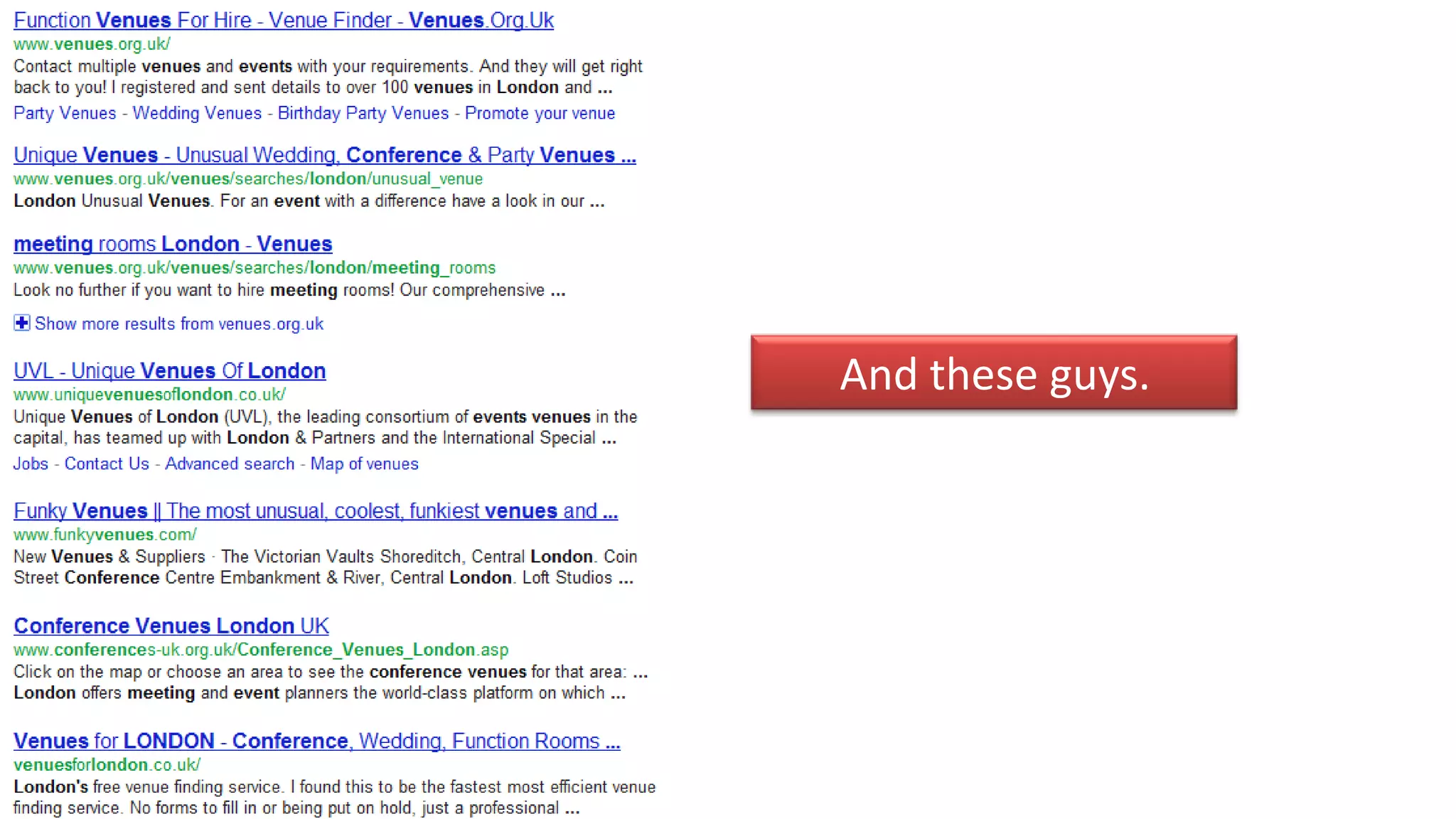Expand Show more results from venues.org.uk
Viewport: 1456px width, 819px height.
[179, 324]
